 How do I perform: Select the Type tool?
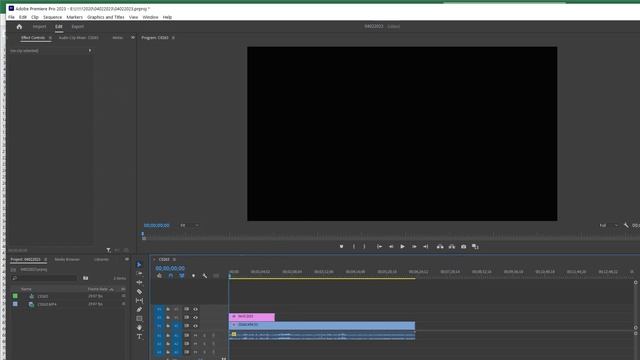click(x=139, y=336)
